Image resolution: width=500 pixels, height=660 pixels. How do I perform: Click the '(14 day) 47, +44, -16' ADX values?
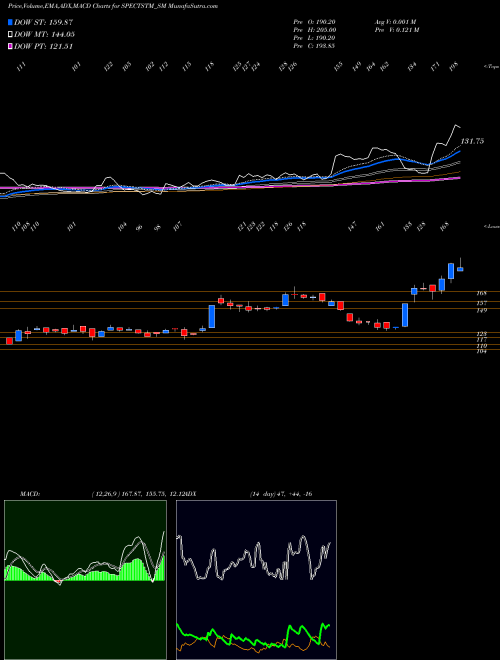pos(281,494)
